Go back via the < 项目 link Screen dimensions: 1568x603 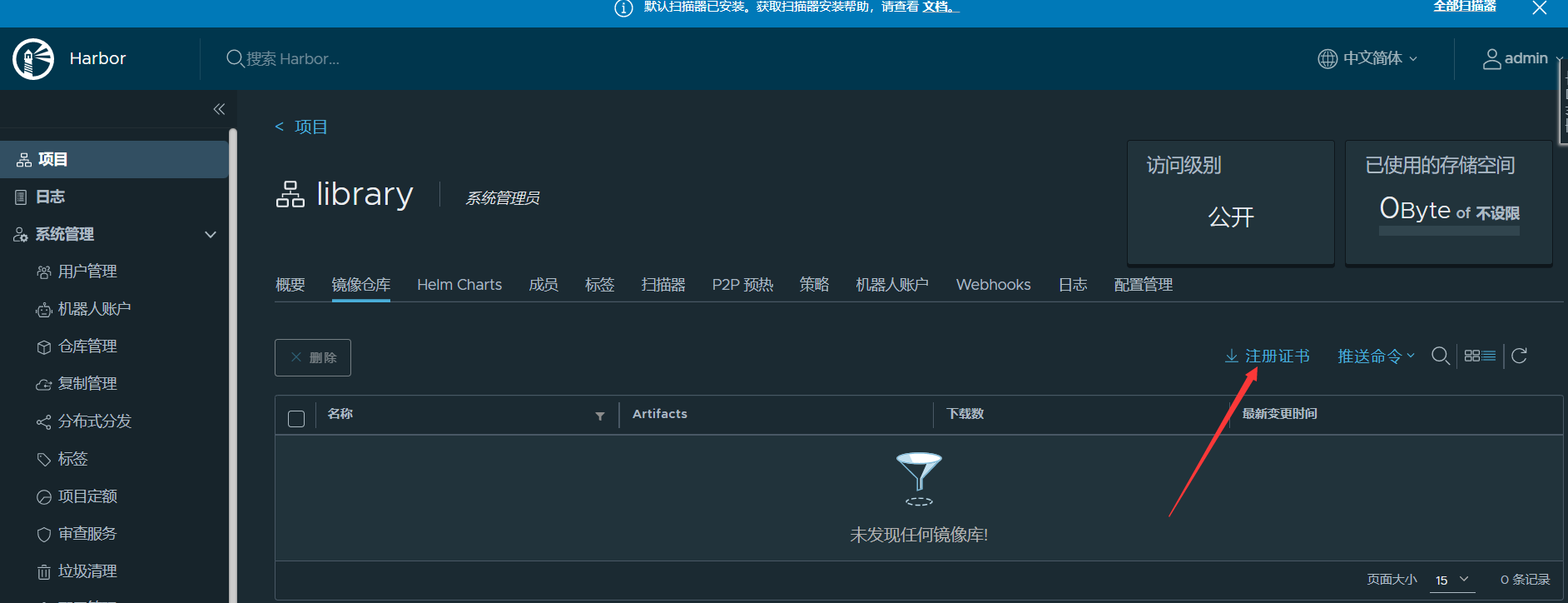coord(301,127)
